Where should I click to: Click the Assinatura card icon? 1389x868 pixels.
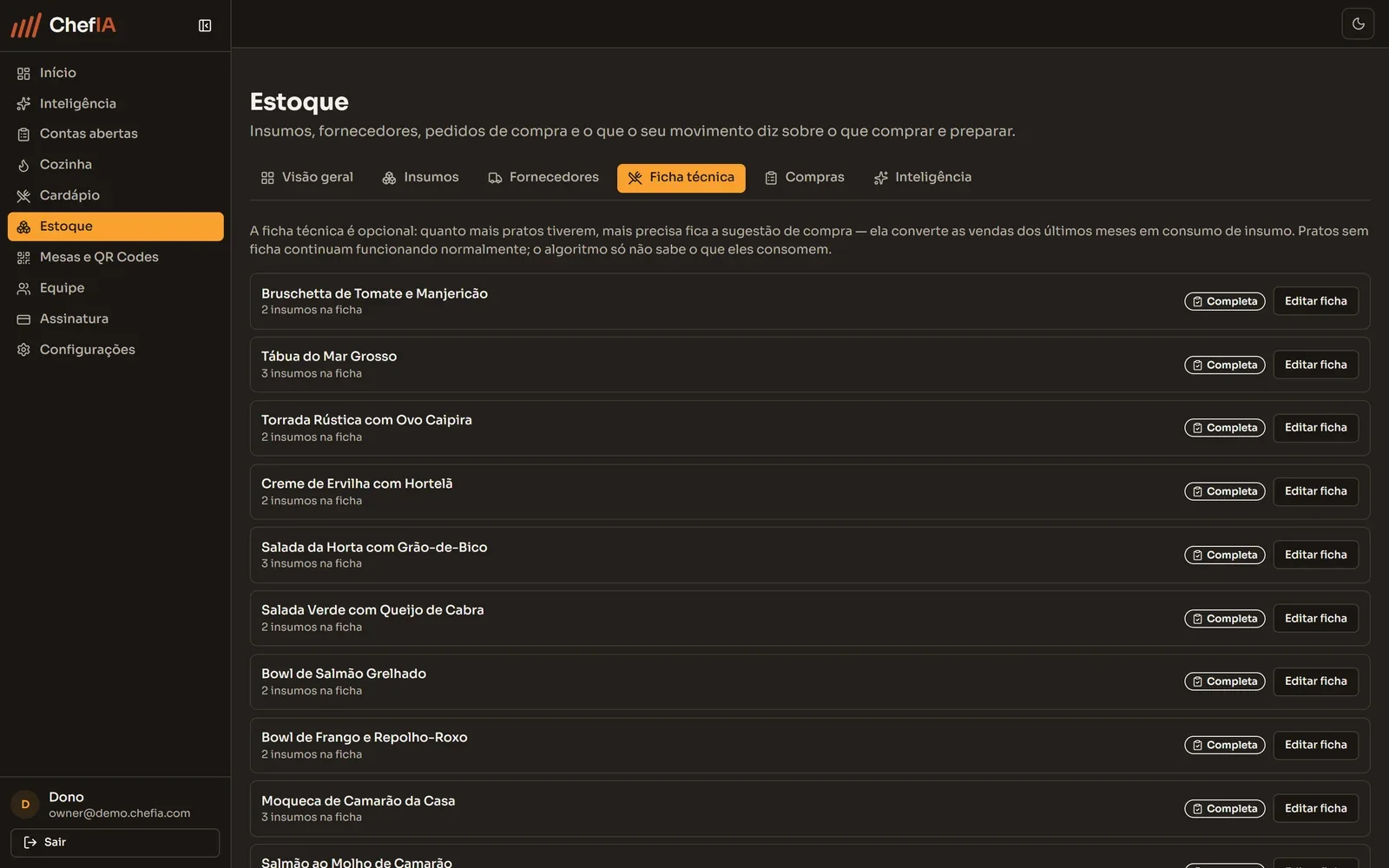(x=23, y=319)
